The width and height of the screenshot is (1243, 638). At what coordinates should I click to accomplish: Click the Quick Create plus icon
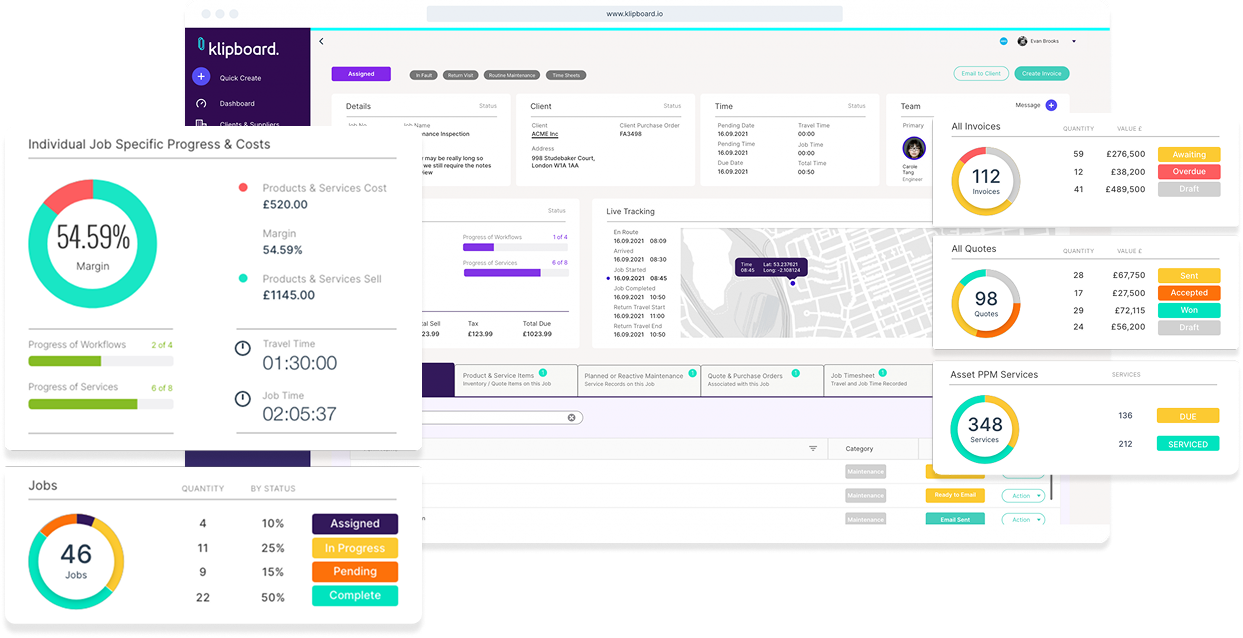[x=201, y=77]
